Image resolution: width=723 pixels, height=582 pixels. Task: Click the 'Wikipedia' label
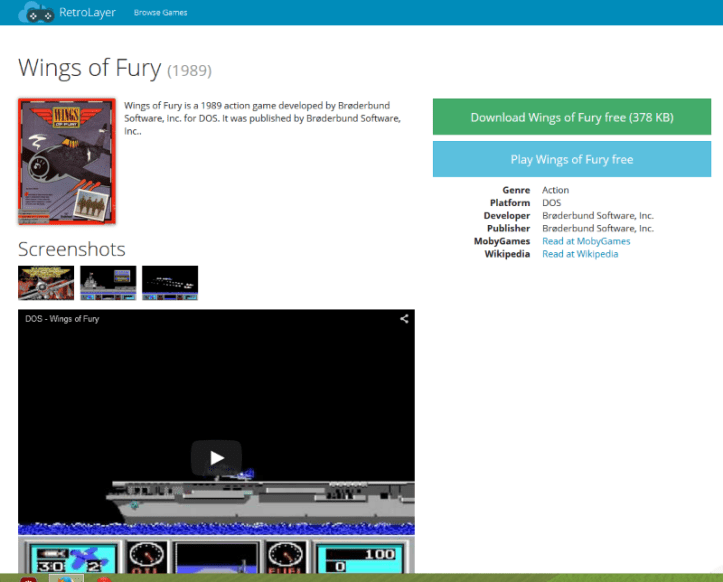pyautogui.click(x=507, y=254)
